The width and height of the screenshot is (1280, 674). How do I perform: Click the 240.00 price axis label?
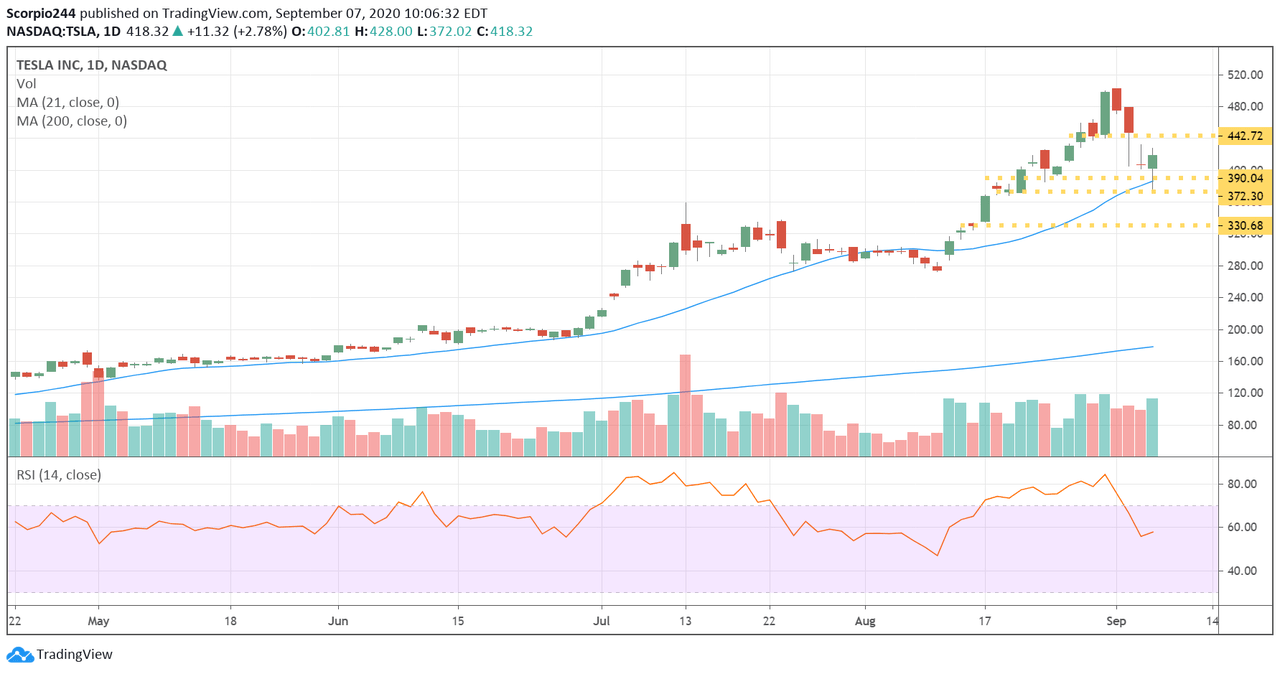(x=1245, y=297)
